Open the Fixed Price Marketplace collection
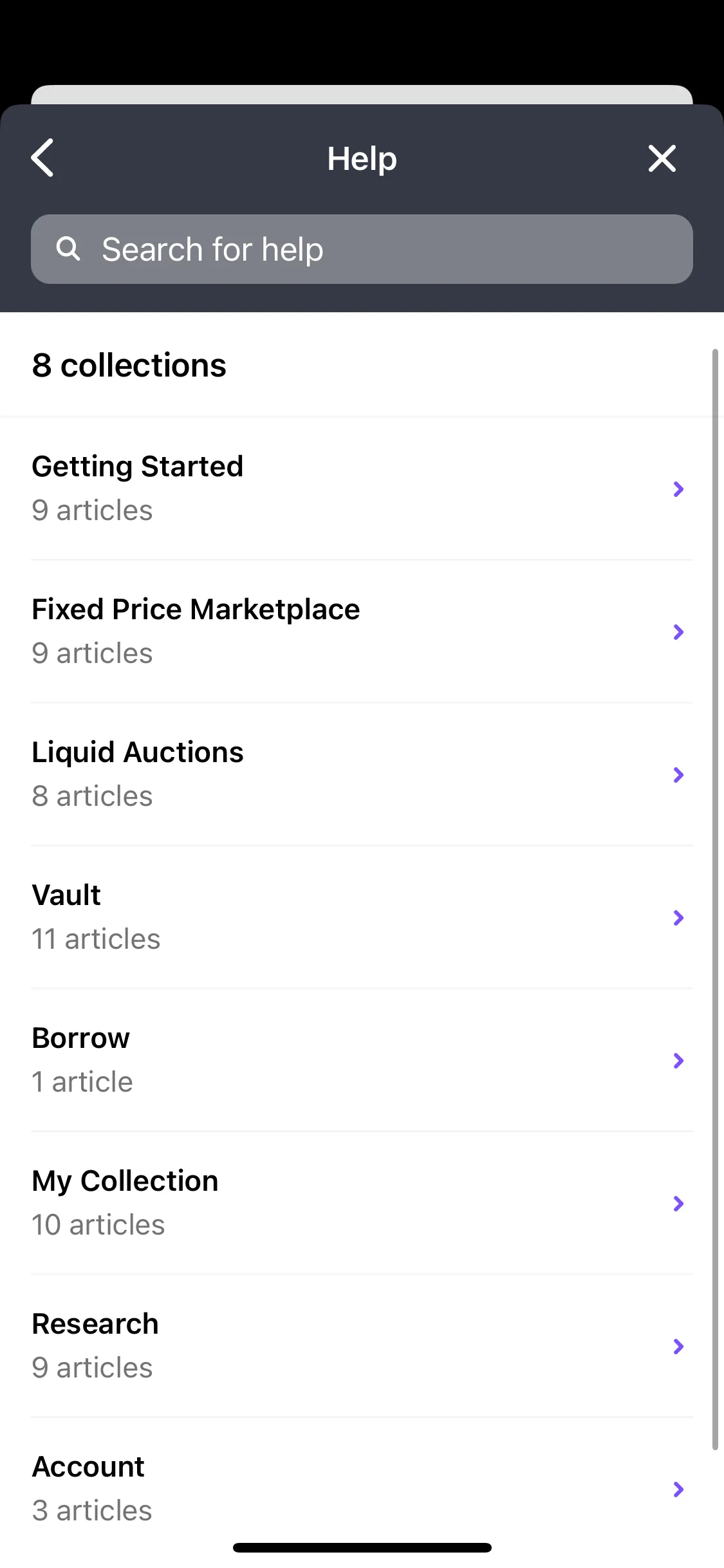The image size is (724, 1568). 362,631
